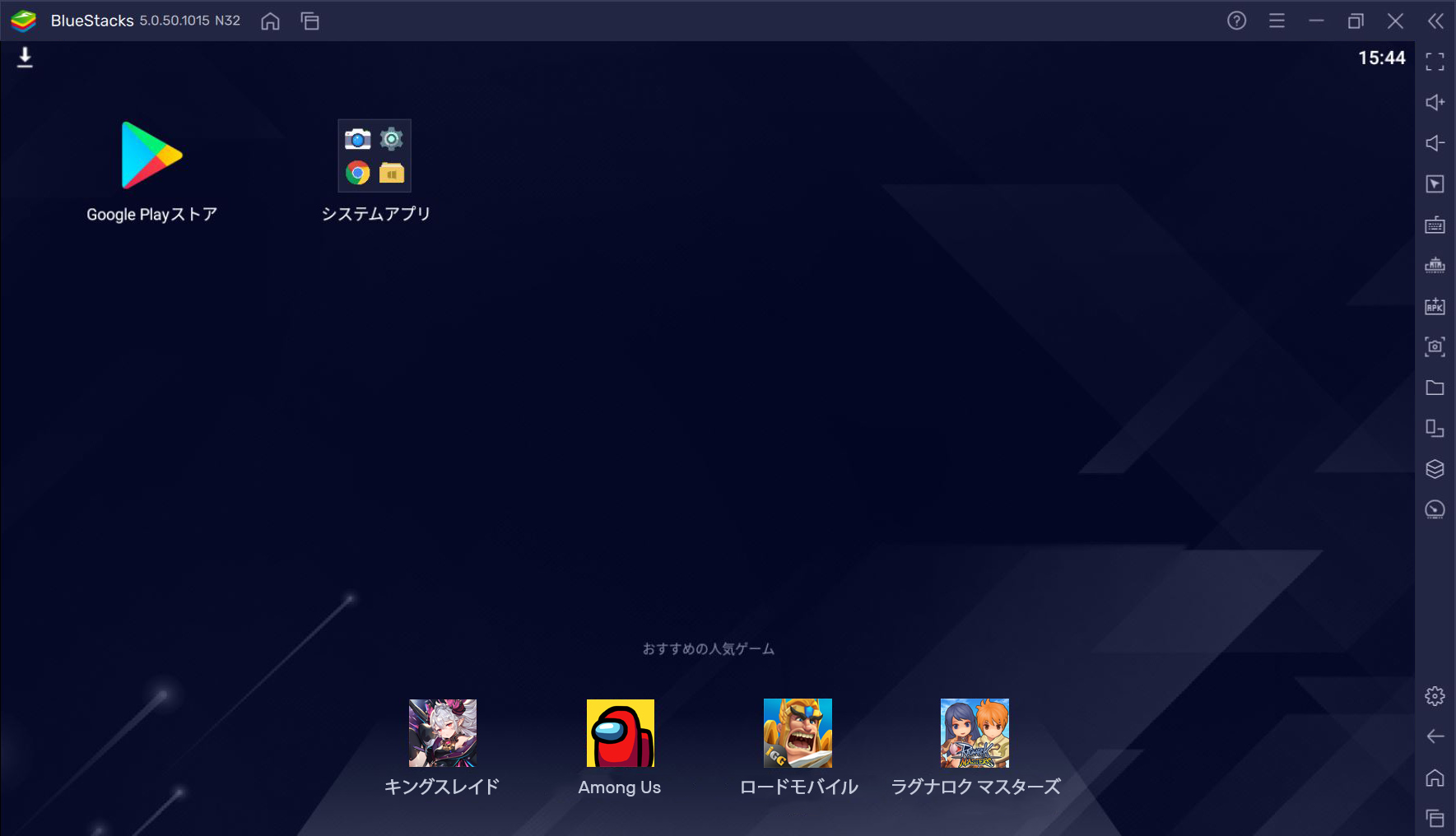
Task: Increase the emulator volume
Action: (1435, 102)
